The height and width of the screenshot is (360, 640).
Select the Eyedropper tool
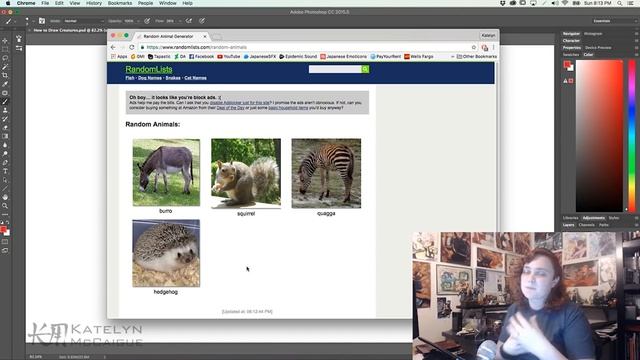coord(5,84)
